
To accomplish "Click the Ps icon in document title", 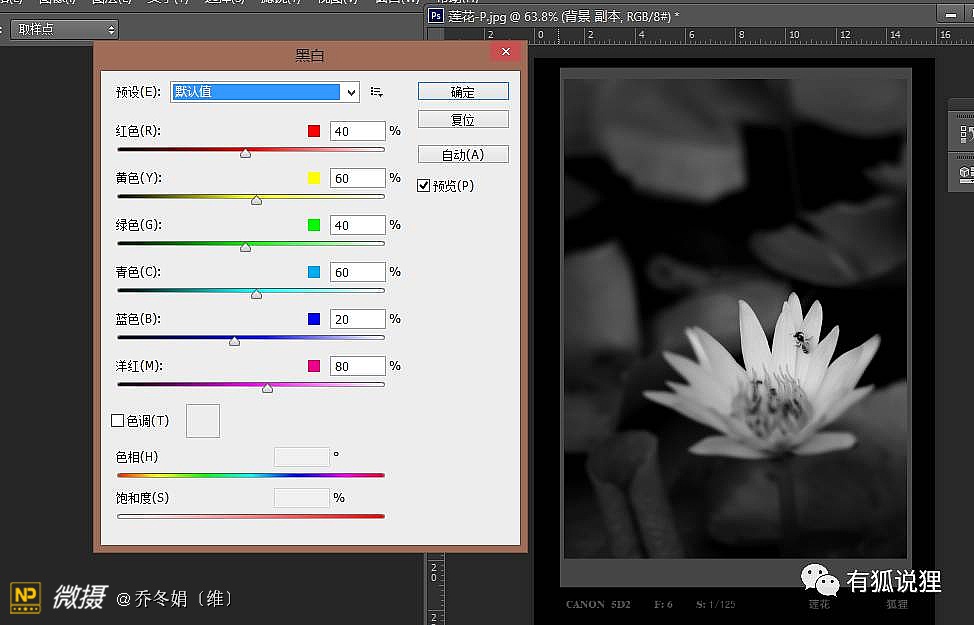I will pos(436,16).
